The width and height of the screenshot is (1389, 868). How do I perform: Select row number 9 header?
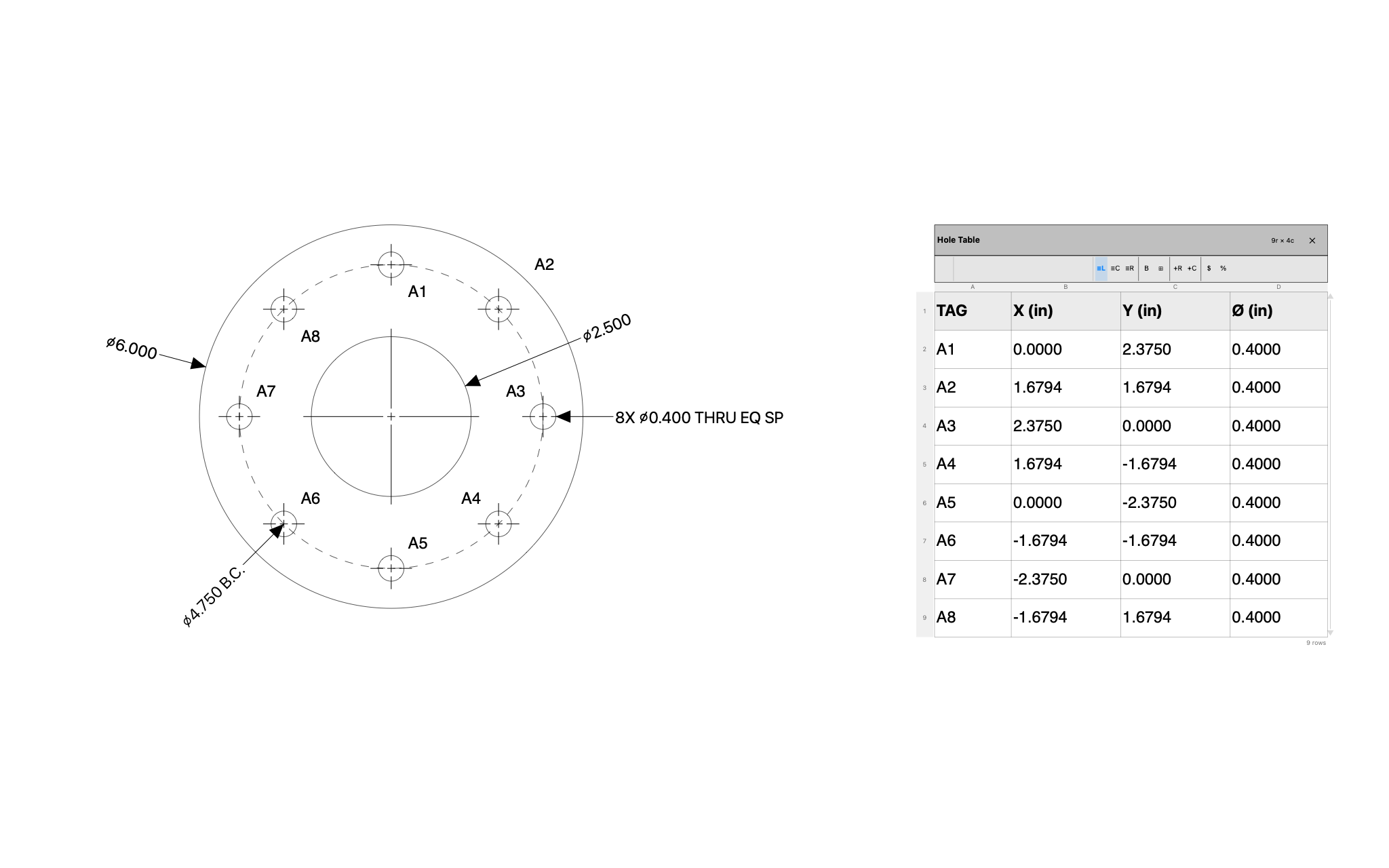924,618
